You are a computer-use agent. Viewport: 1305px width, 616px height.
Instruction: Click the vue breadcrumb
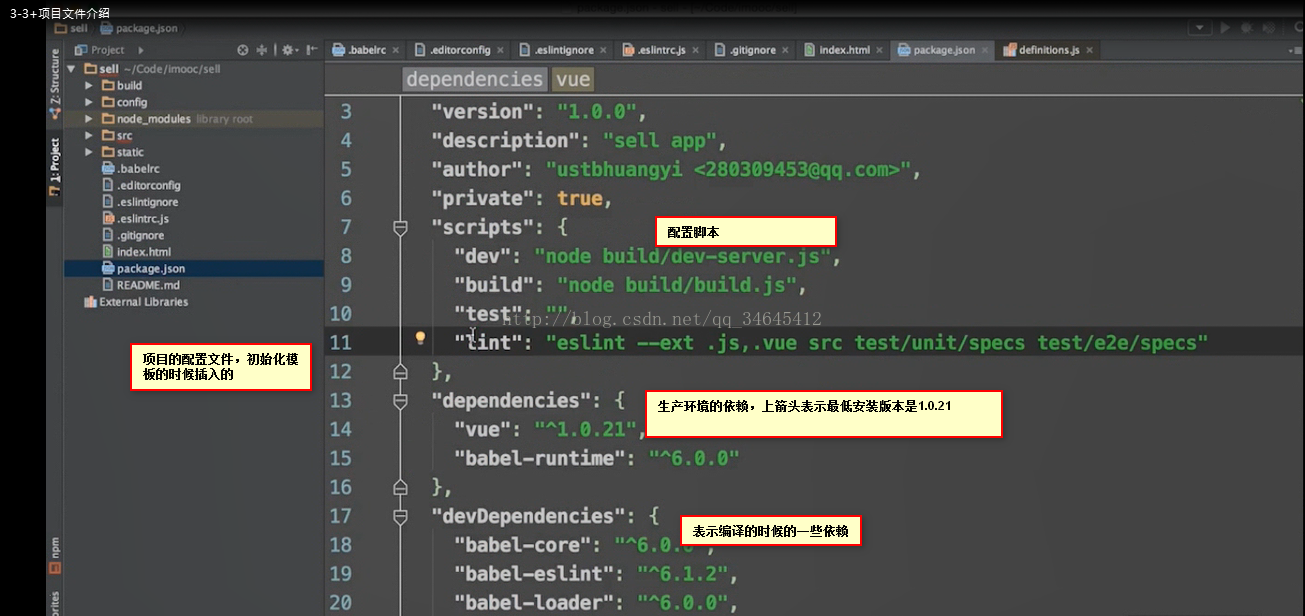(573, 79)
